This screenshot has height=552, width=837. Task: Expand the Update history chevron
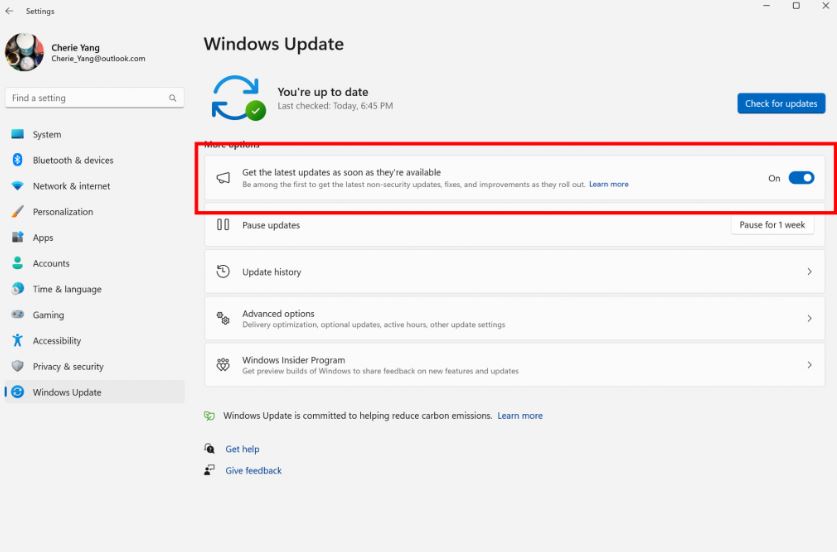pos(809,272)
